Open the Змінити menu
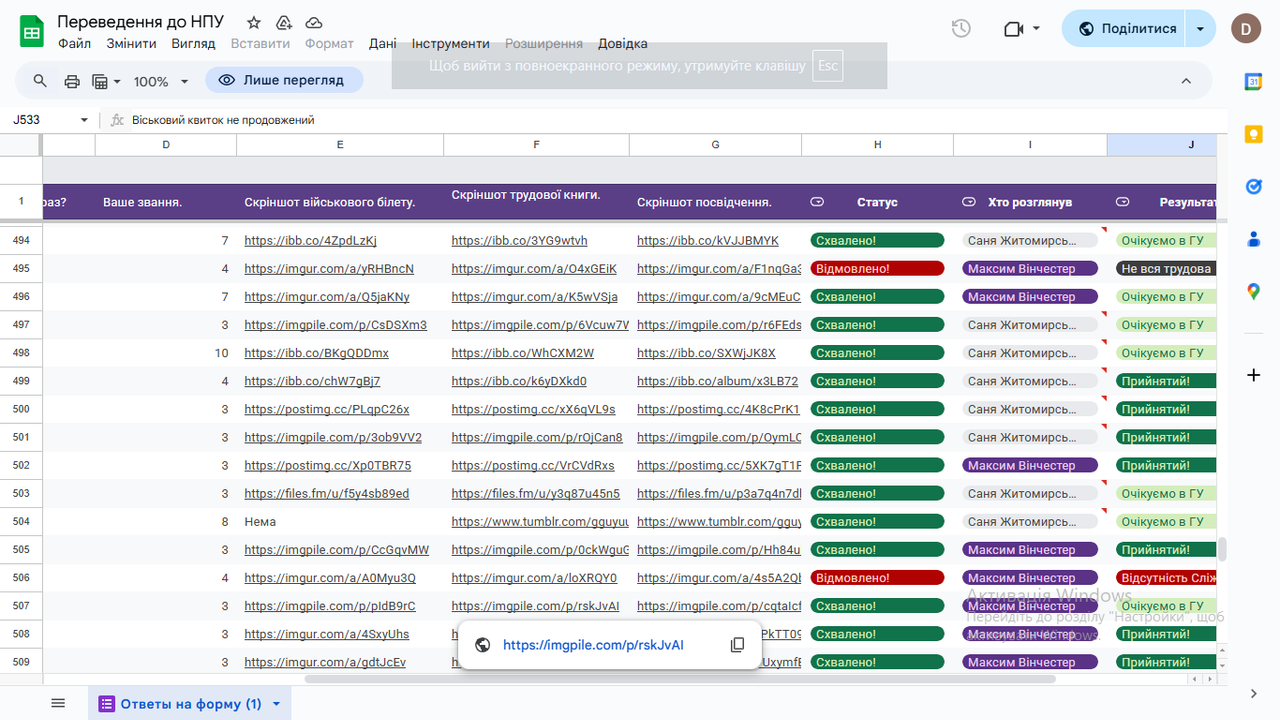The image size is (1280, 720). pyautogui.click(x=131, y=44)
